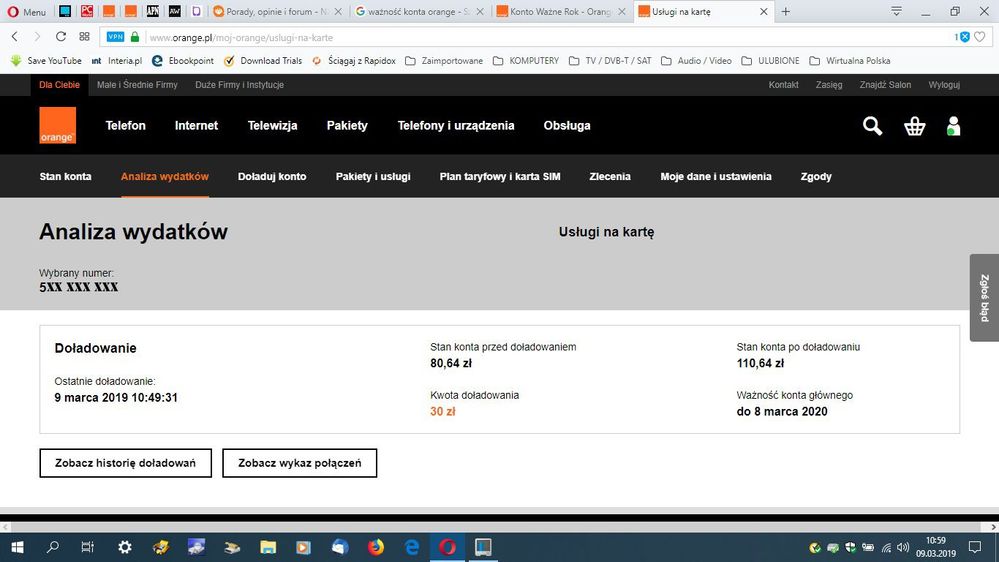Switch to pinned AW tab
This screenshot has width=999, height=562.
174,11
